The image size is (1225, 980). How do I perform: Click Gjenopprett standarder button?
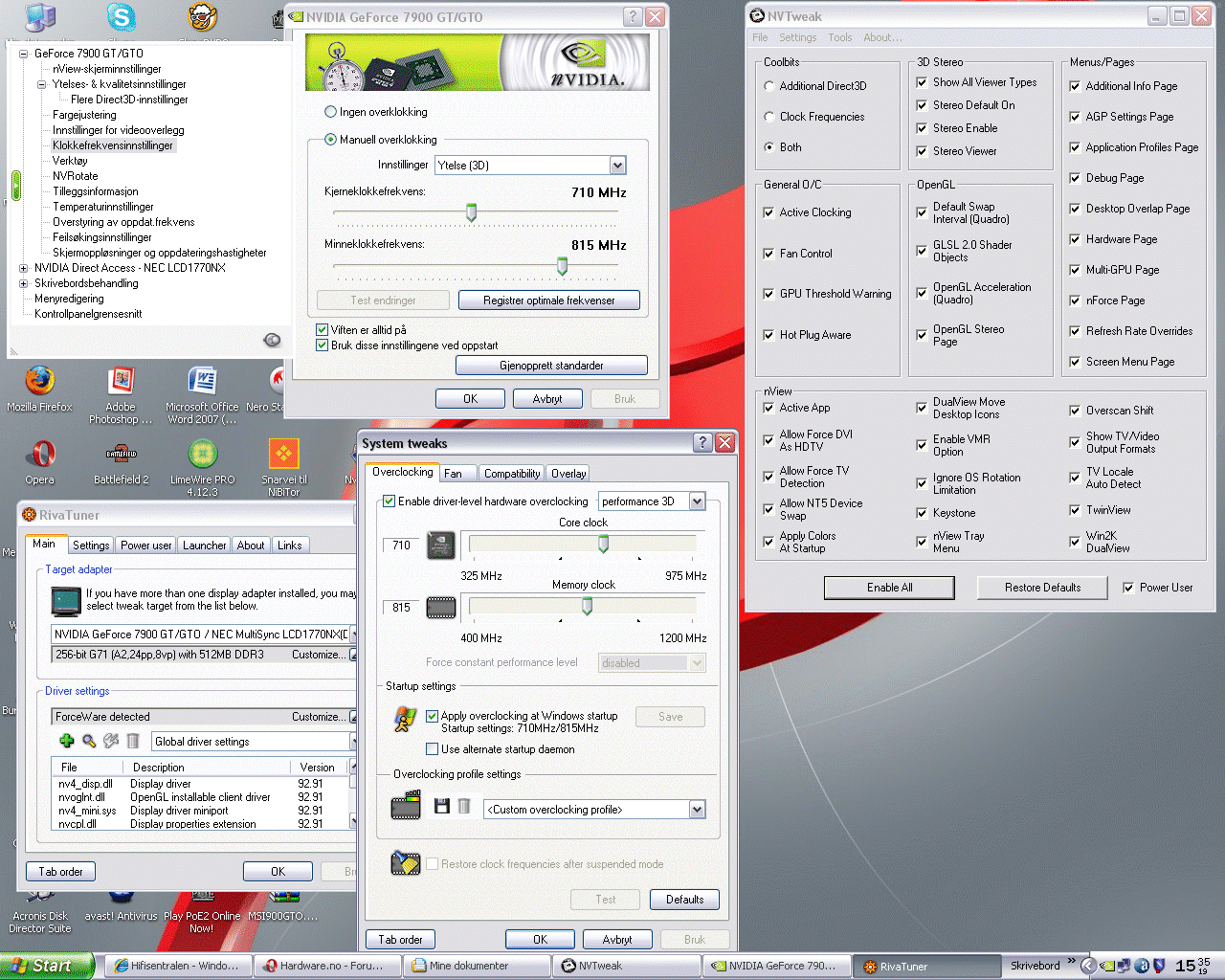pos(551,366)
